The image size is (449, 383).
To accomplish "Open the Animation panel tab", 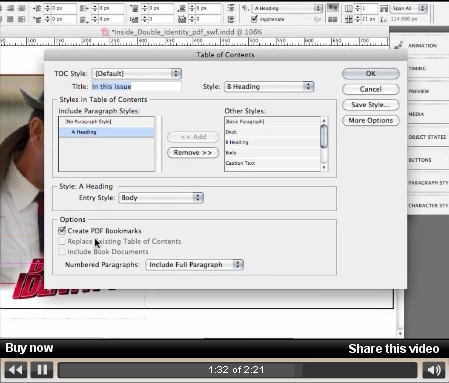I will 422,46.
